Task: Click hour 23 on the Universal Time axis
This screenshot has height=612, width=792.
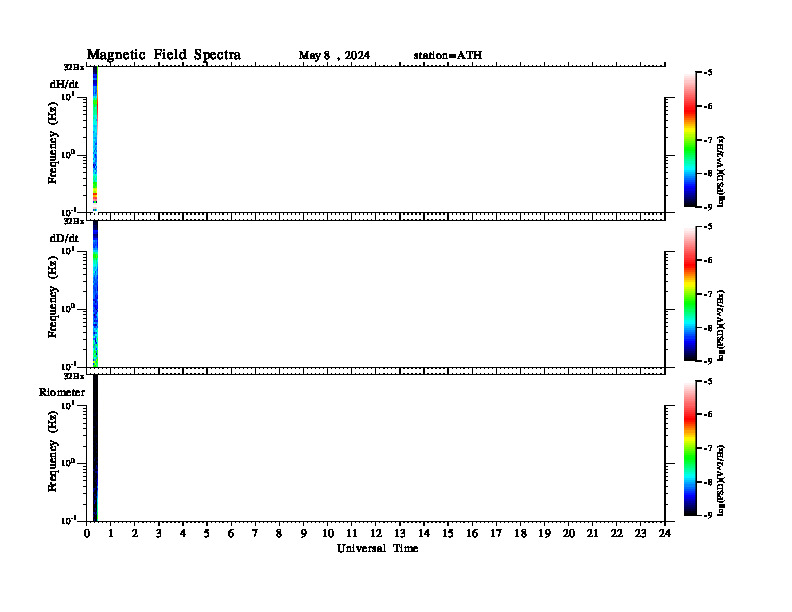Action: click(x=640, y=533)
